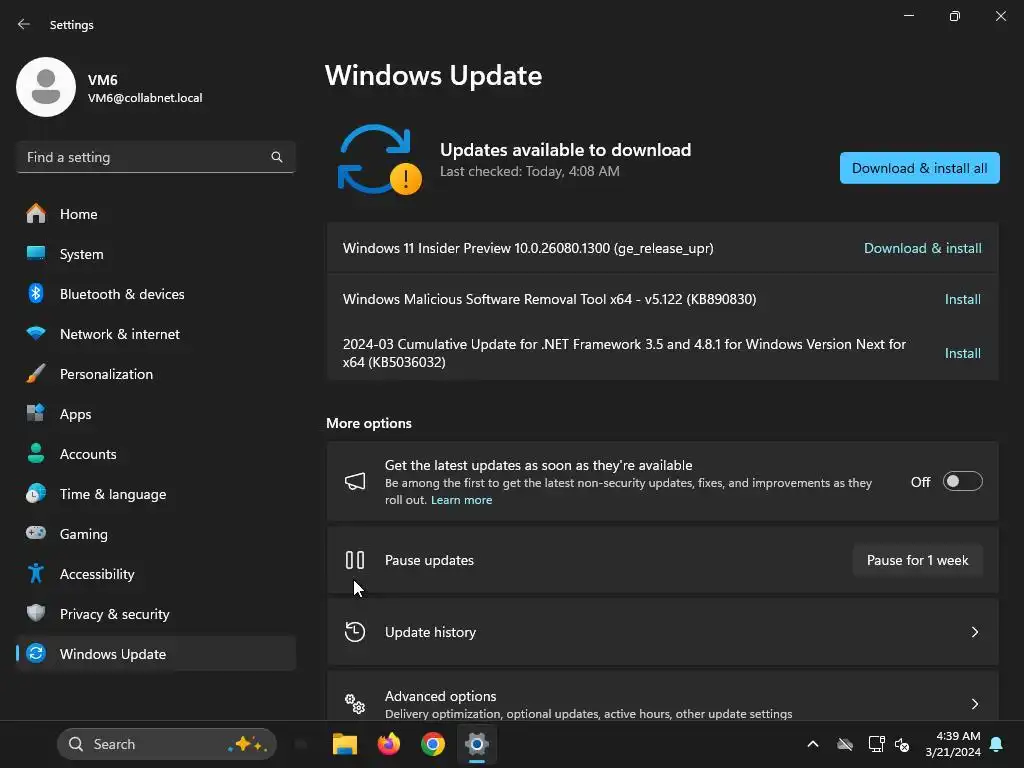This screenshot has width=1024, height=768.
Task: Select System in the settings sidebar
Action: pos(155,253)
